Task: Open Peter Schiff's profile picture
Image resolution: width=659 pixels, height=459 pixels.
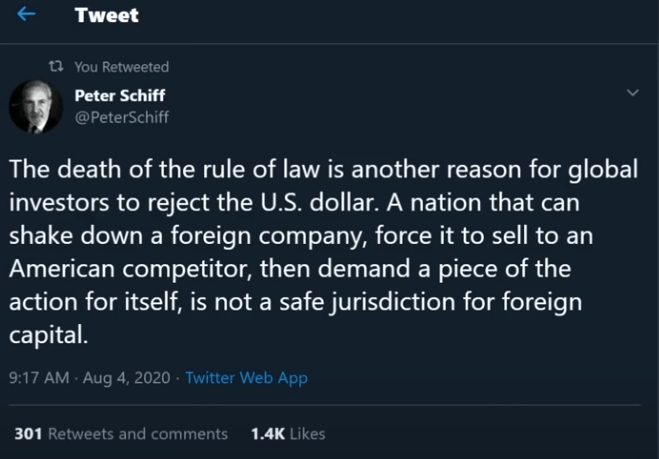Action: (x=35, y=106)
